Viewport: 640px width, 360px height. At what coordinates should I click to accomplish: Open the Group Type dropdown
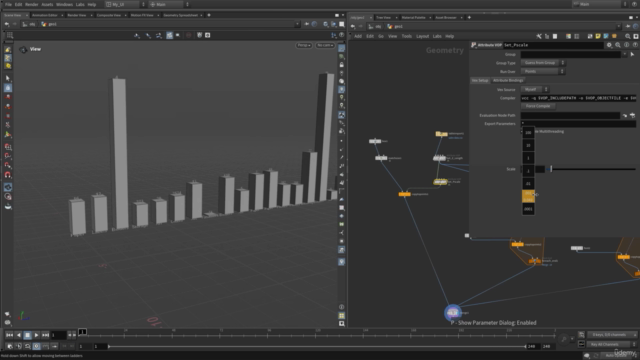pyautogui.click(x=543, y=63)
